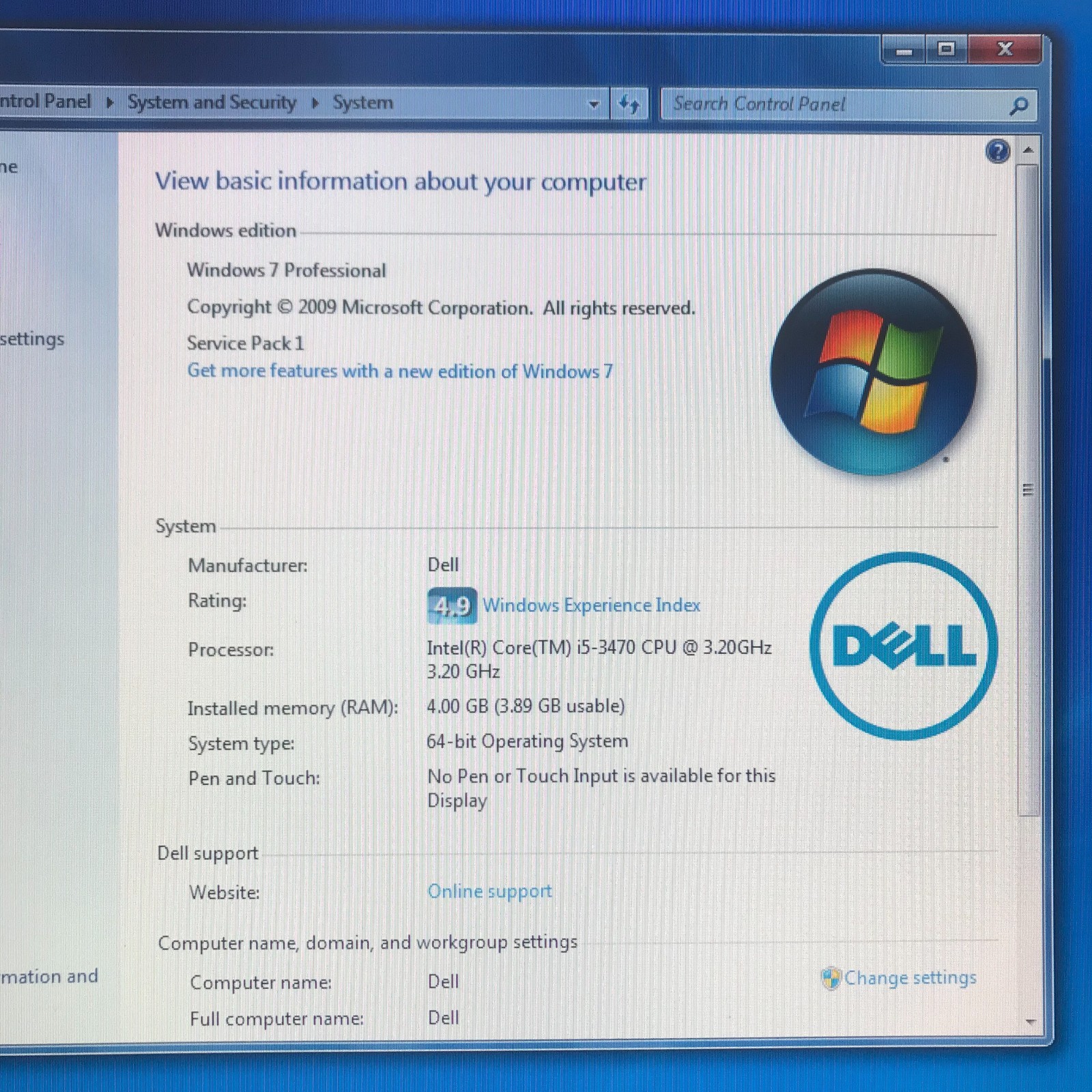
Task: Select the System breadcrumb item
Action: (363, 103)
